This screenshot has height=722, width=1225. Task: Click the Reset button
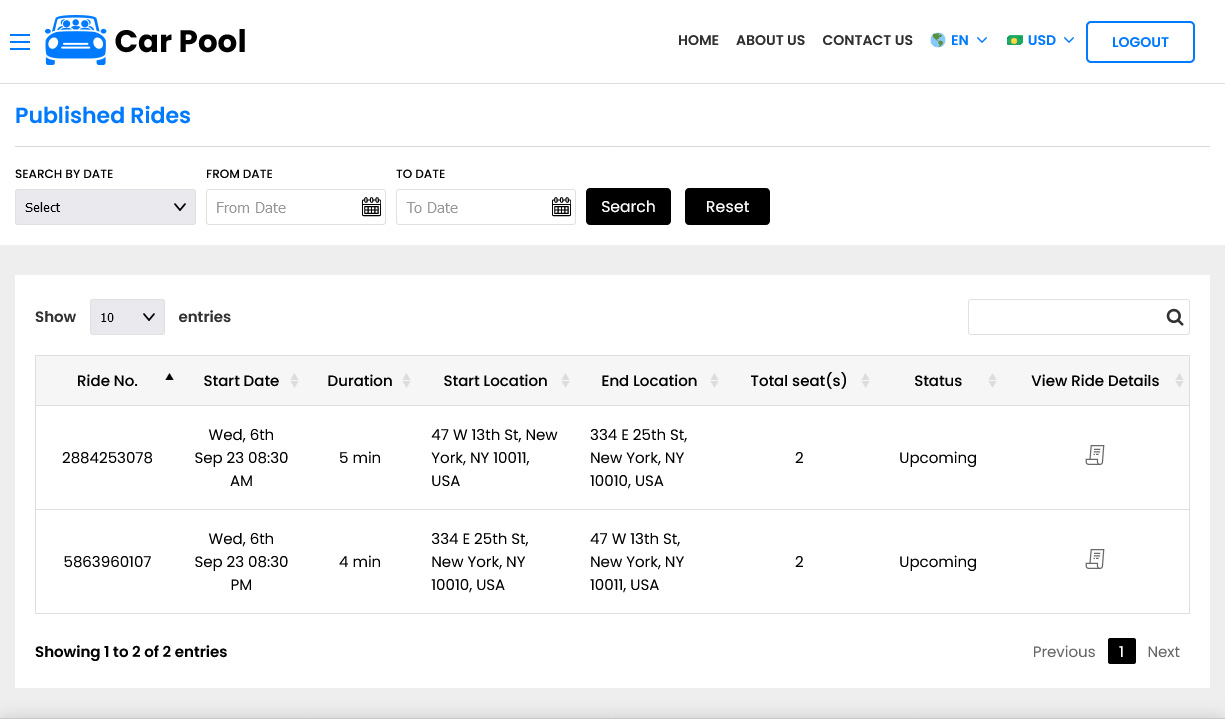[727, 207]
